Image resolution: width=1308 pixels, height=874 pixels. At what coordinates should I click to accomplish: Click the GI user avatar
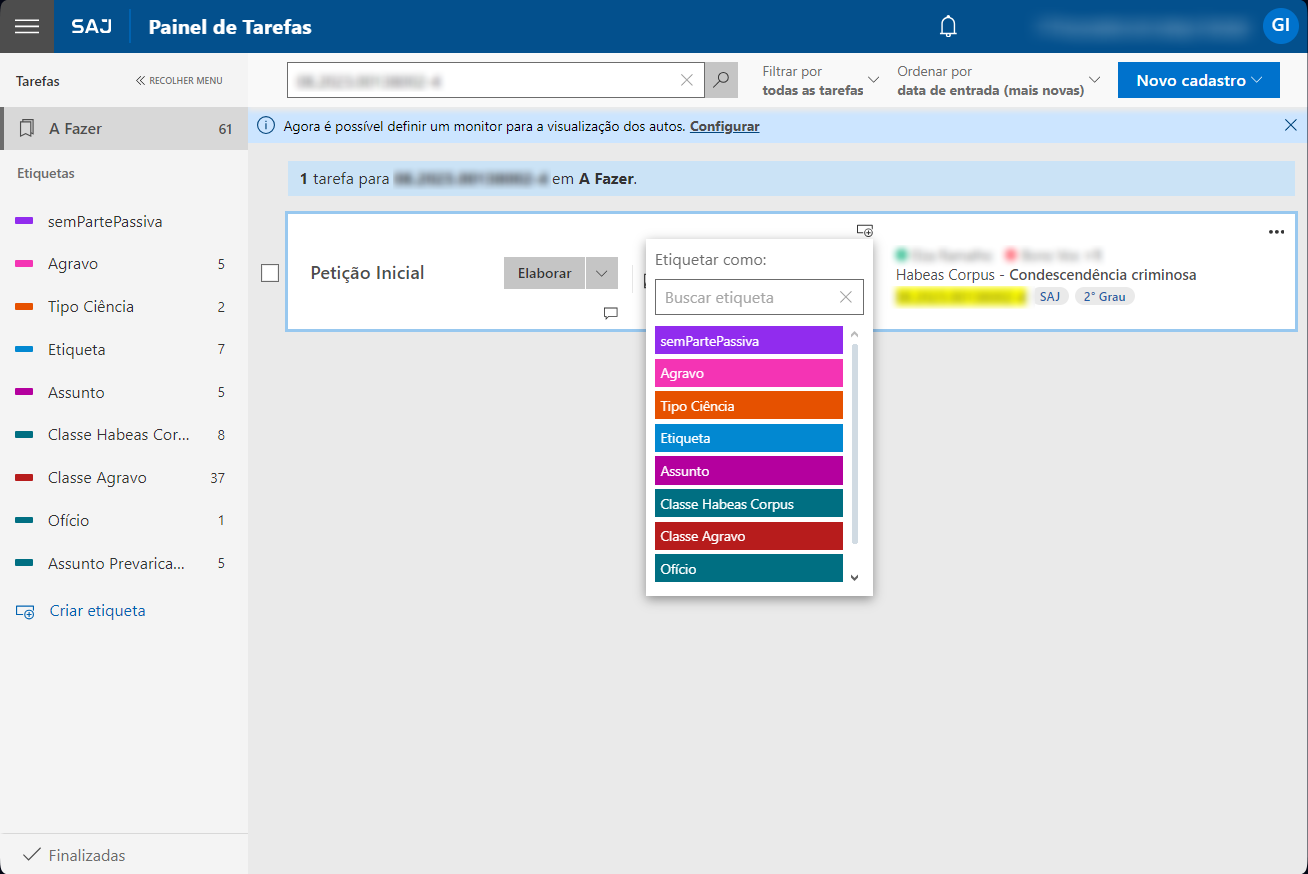click(x=1279, y=26)
